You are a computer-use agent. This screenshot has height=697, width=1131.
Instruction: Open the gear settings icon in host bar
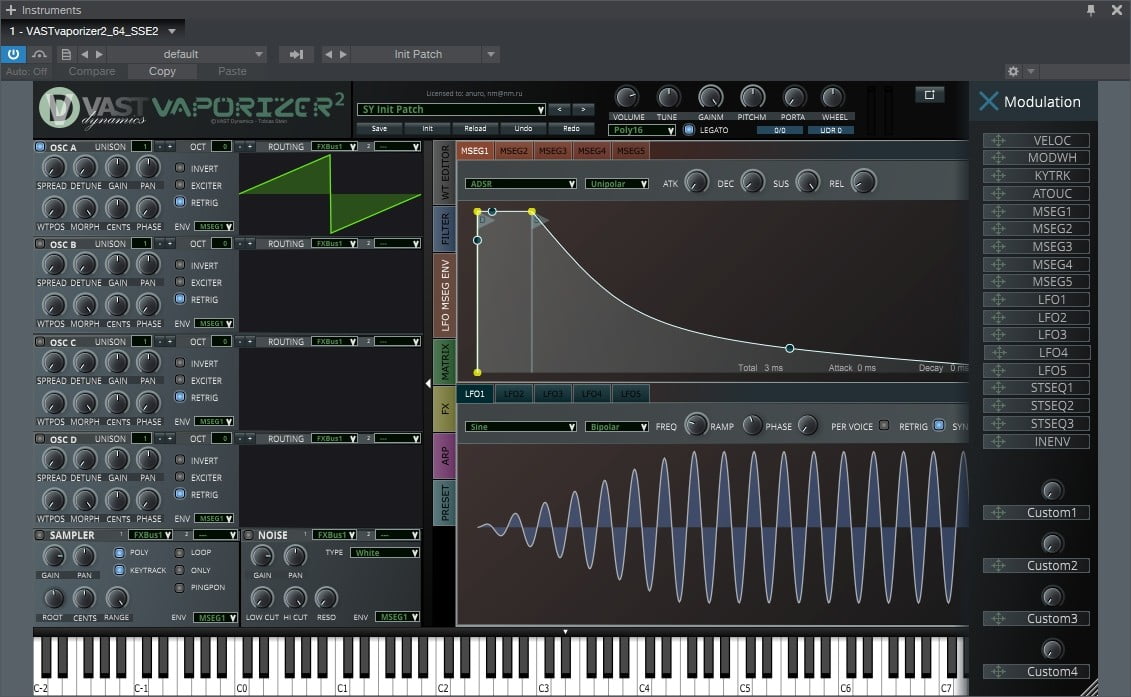point(1013,71)
